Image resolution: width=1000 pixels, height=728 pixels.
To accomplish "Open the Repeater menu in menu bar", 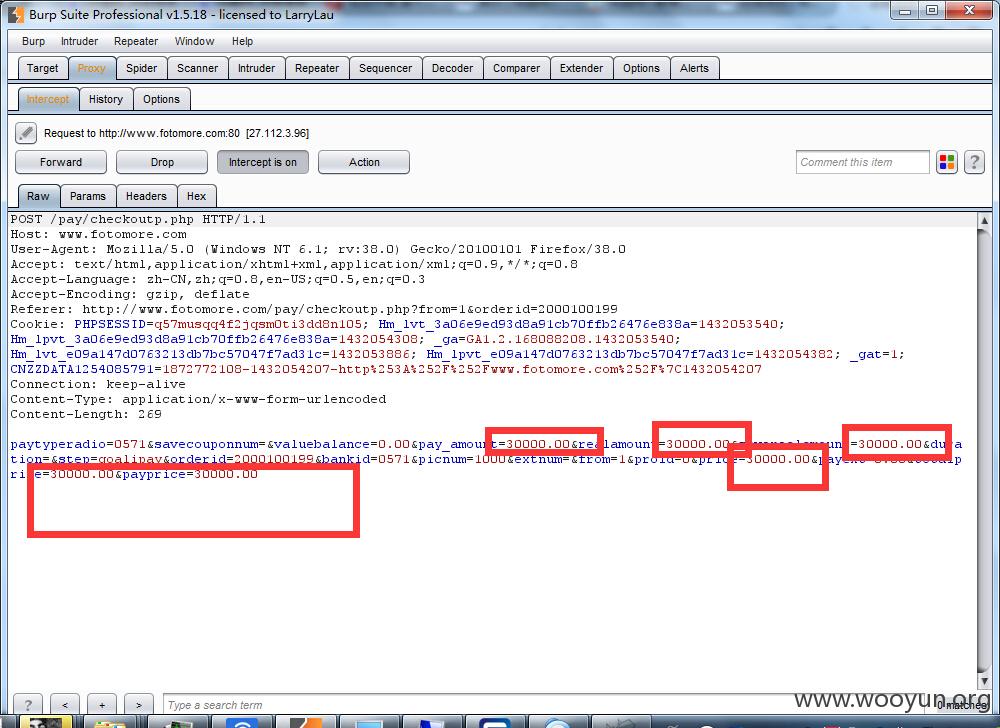I will pyautogui.click(x=136, y=41).
